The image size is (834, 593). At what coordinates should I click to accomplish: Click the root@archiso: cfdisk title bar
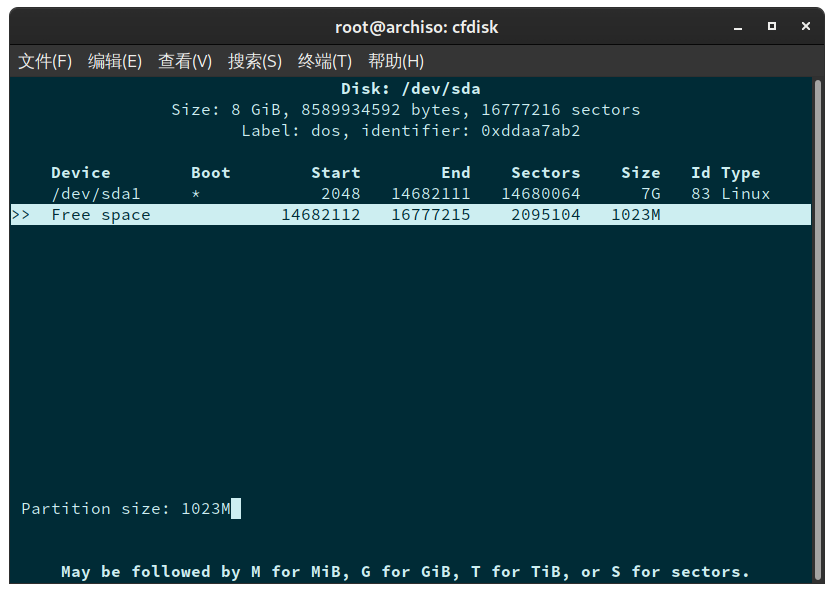click(x=417, y=27)
